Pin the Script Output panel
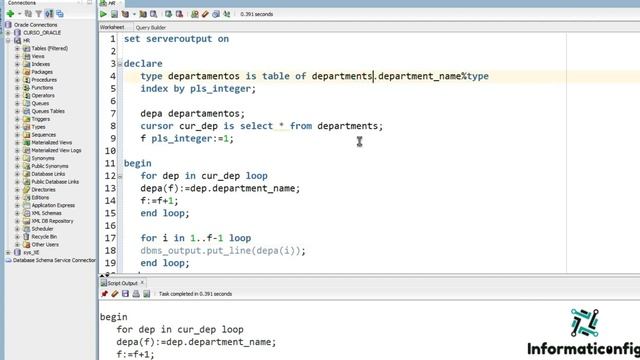 coord(104,294)
